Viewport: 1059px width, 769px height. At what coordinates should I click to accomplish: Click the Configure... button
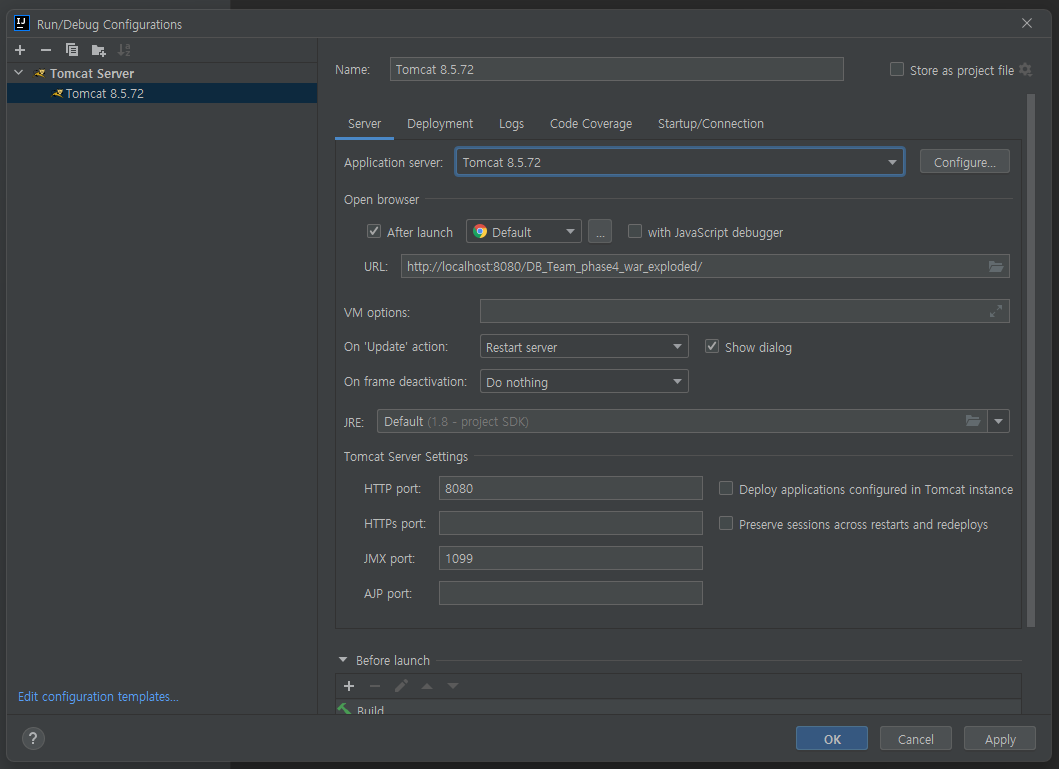click(x=964, y=162)
